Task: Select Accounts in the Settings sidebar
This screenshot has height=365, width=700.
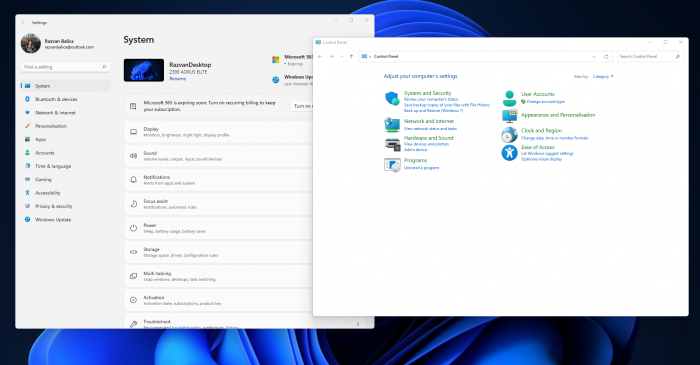Action: pos(65,153)
